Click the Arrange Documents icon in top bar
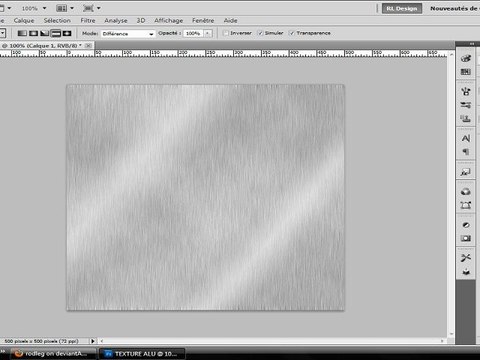 (61, 8)
